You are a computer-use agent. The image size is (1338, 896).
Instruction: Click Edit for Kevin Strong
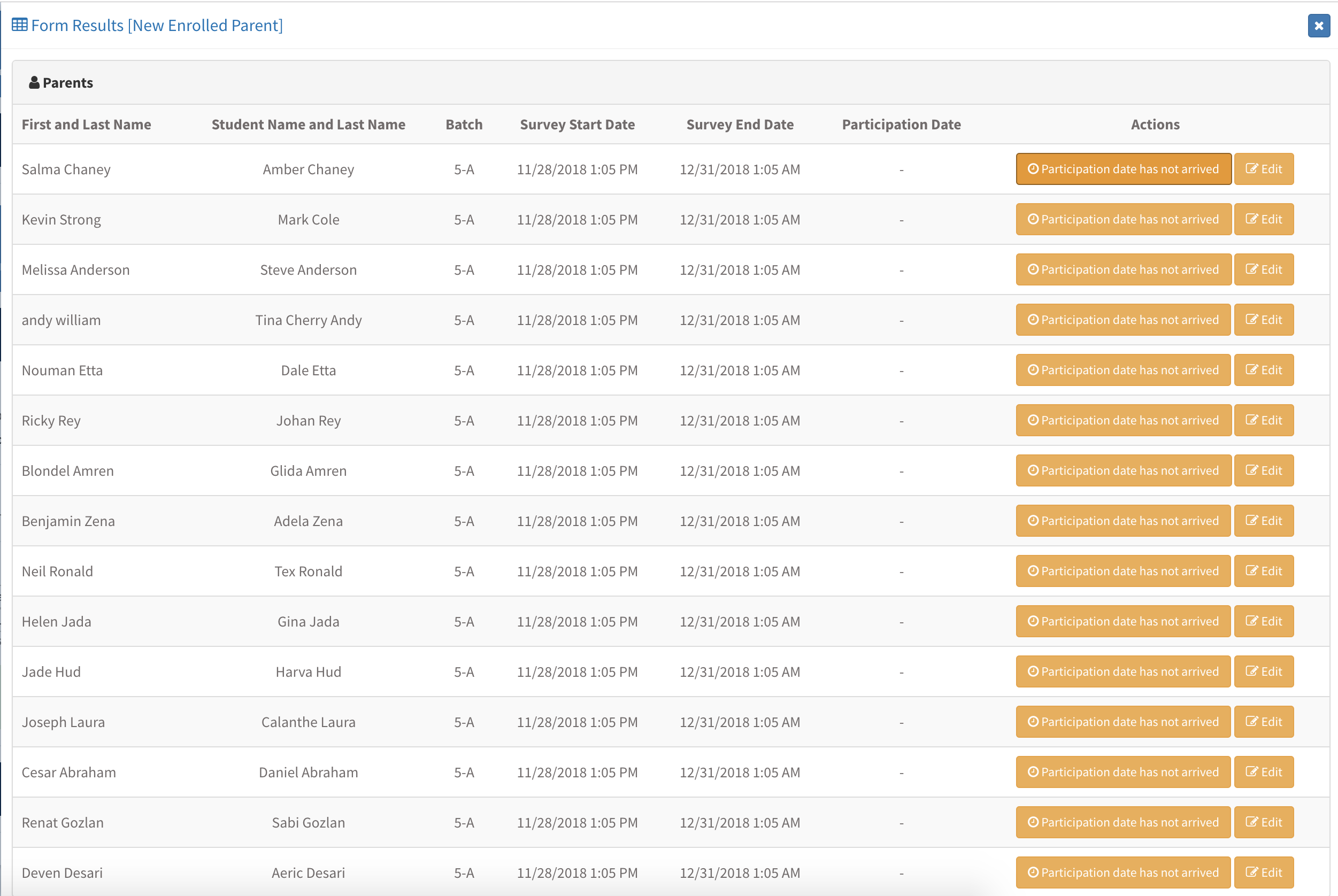click(1264, 219)
